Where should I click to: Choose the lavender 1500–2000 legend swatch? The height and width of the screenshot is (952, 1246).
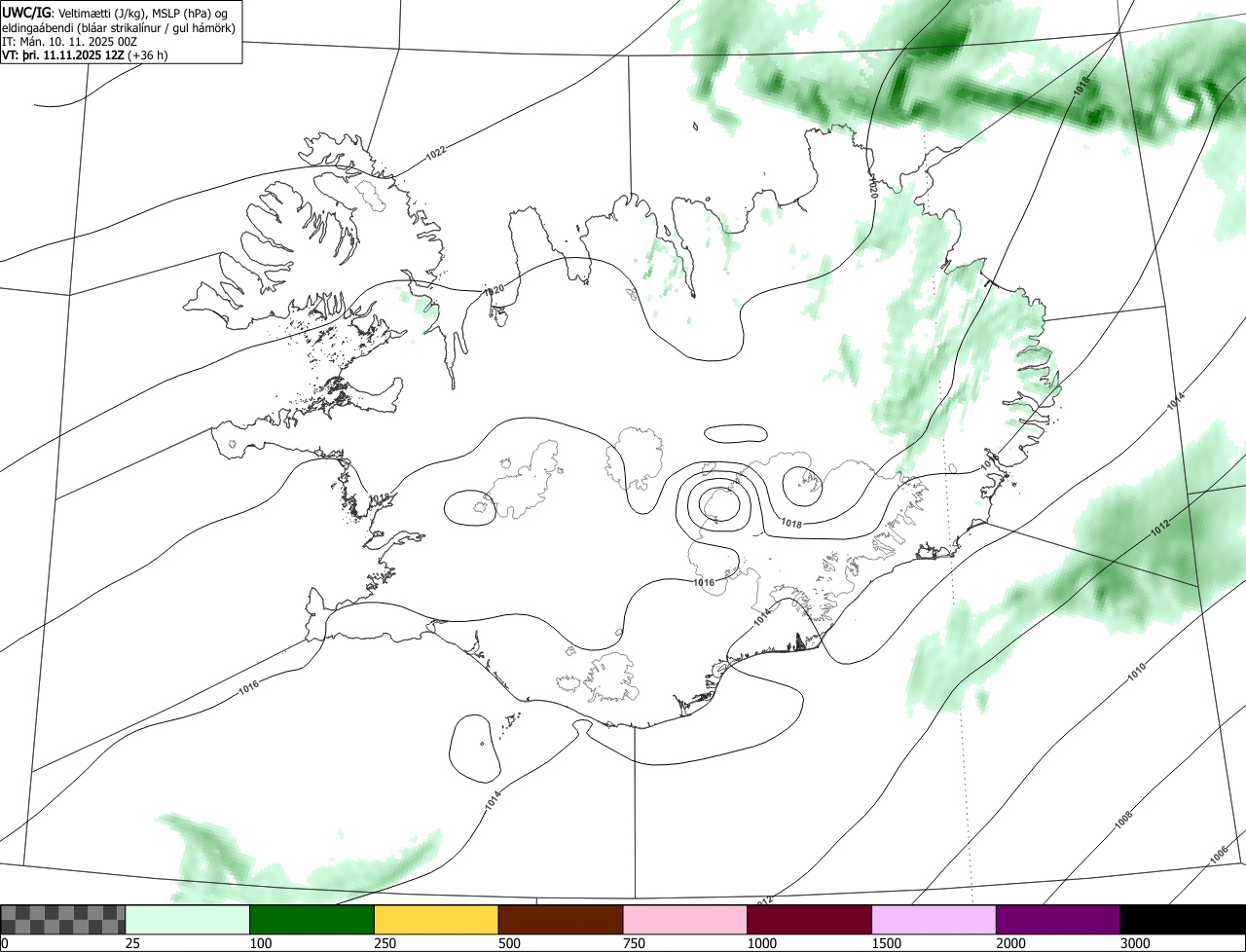tap(934, 919)
